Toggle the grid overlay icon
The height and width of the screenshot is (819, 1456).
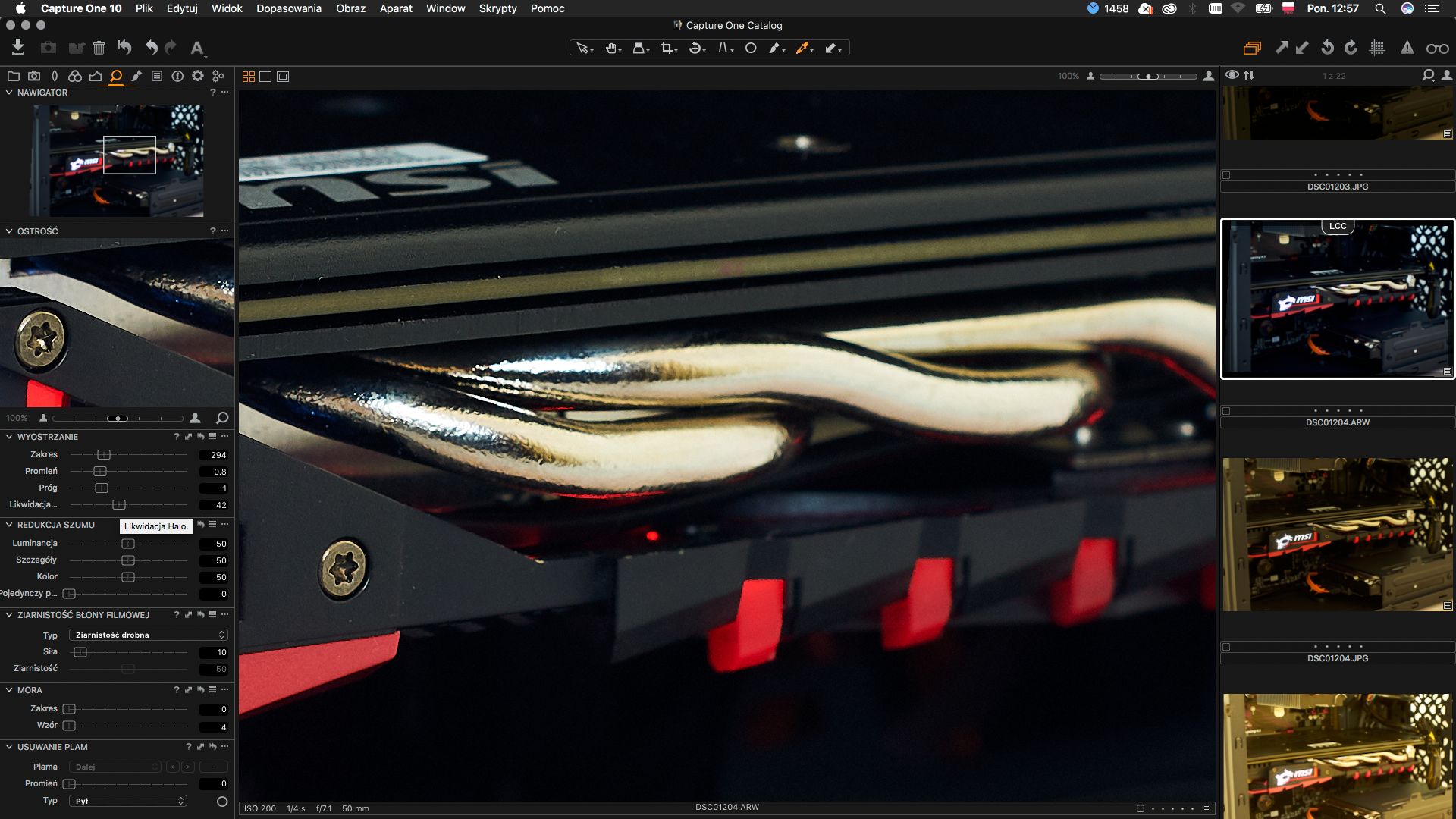pos(1377,48)
